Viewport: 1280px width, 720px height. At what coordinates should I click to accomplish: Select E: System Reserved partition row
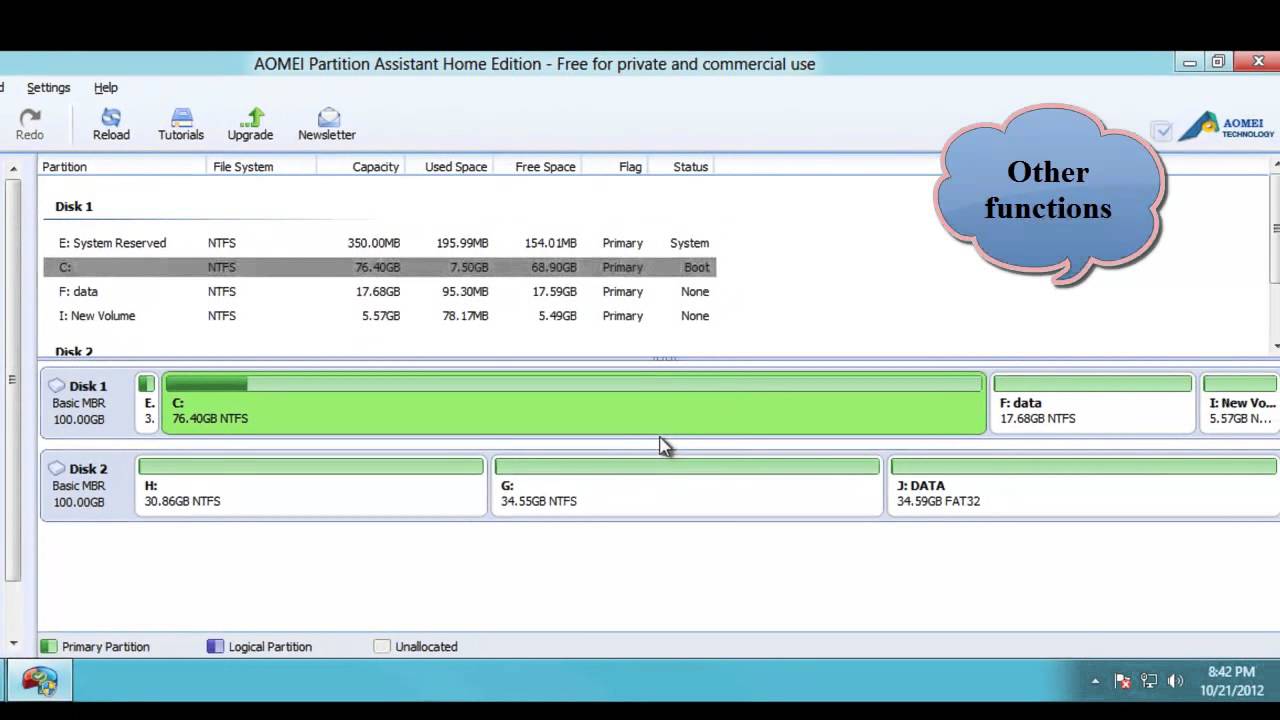380,243
